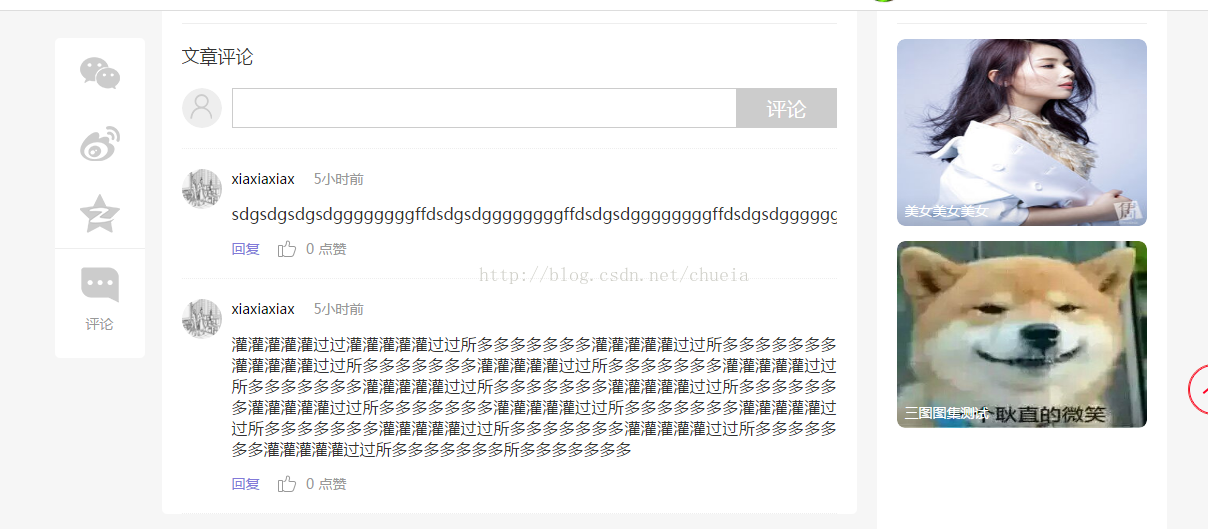The image size is (1208, 529).
Task: Reply to the second comment via 回复
Action: point(246,484)
